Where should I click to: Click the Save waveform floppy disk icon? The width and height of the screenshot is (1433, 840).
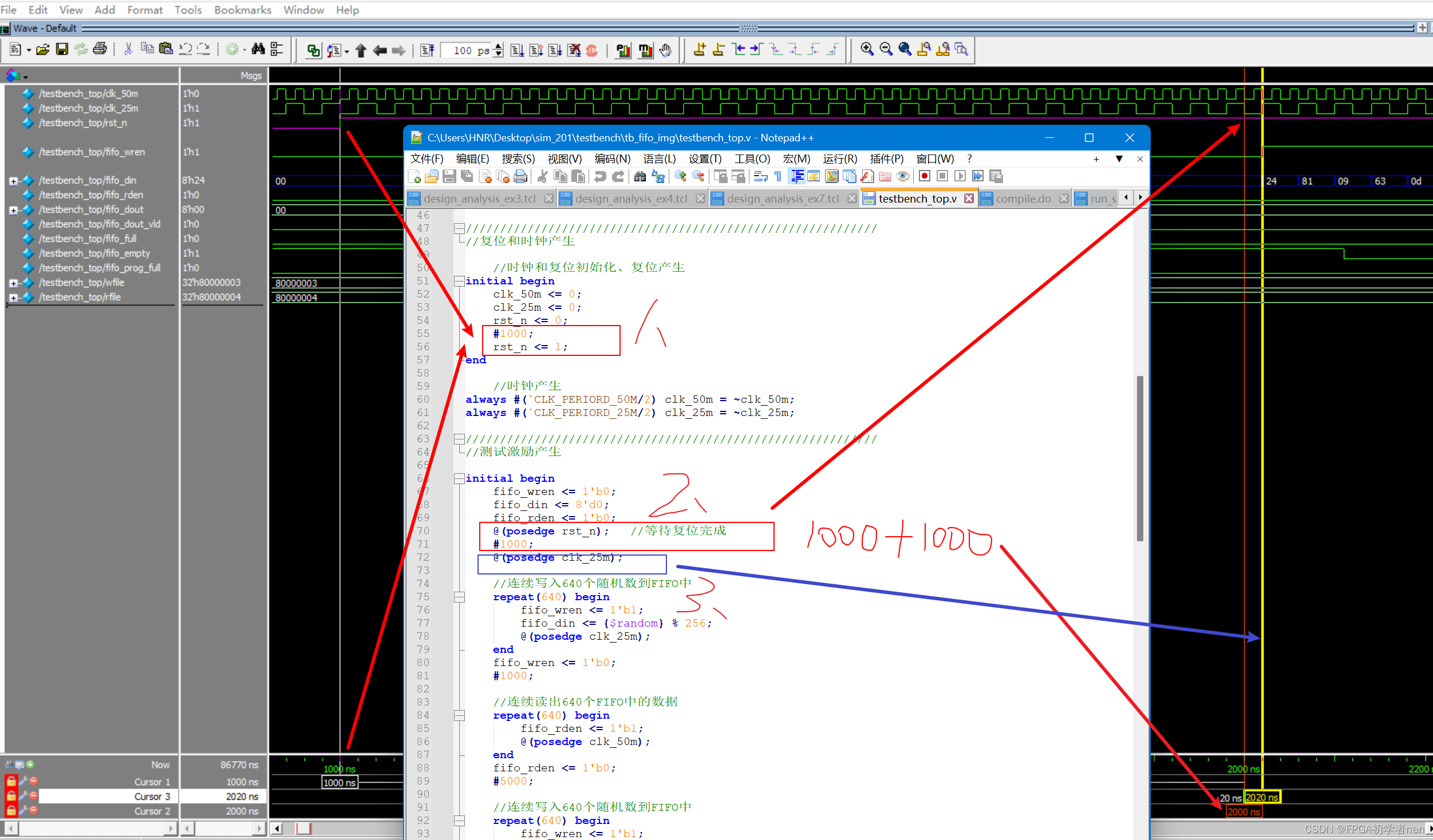pyautogui.click(x=62, y=50)
